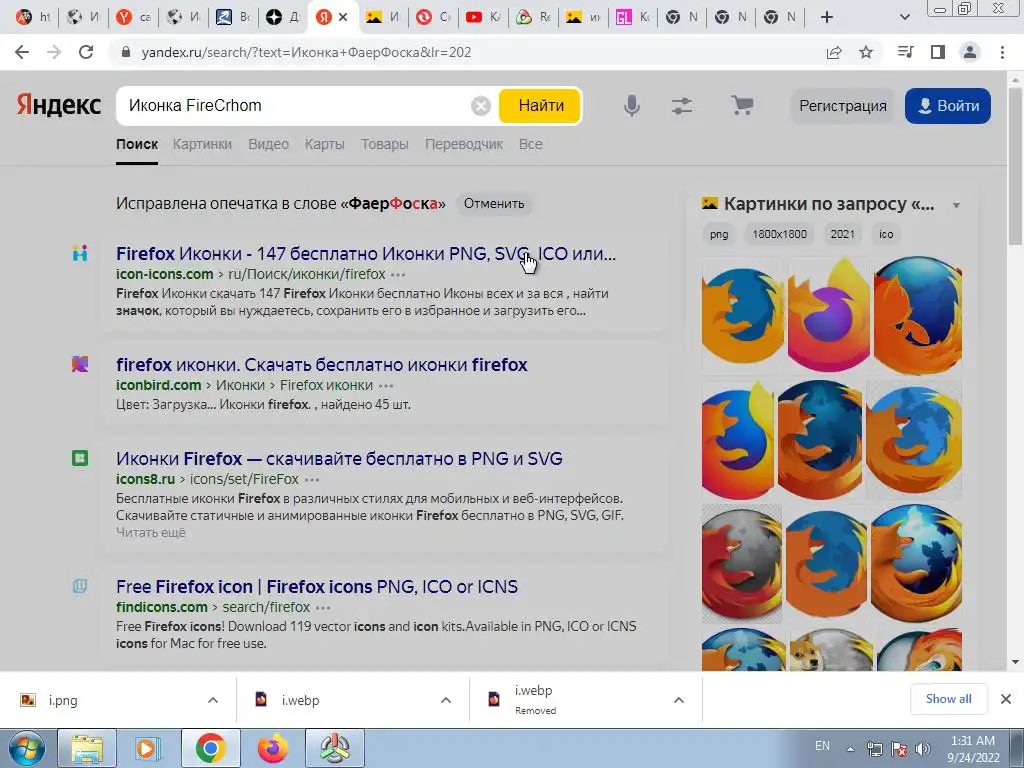The width and height of the screenshot is (1024, 768).
Task: Filter images by the 1800x1800 chip
Action: pos(779,234)
